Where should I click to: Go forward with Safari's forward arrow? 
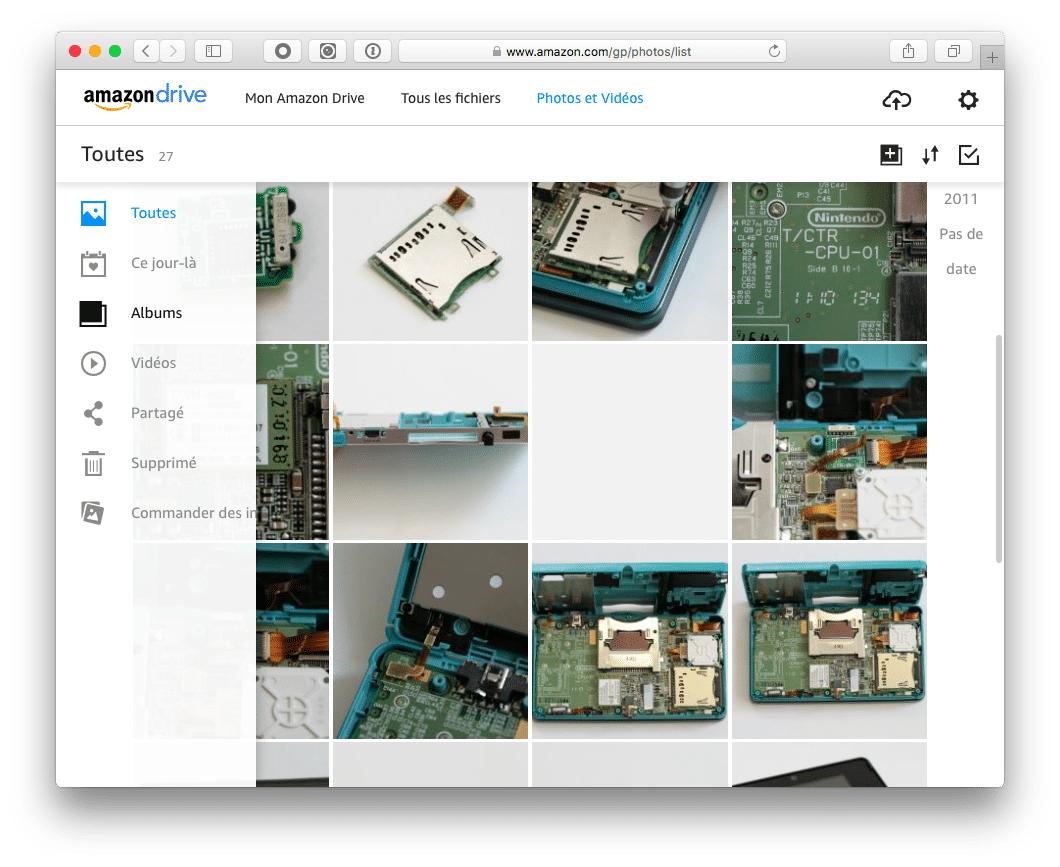point(173,51)
